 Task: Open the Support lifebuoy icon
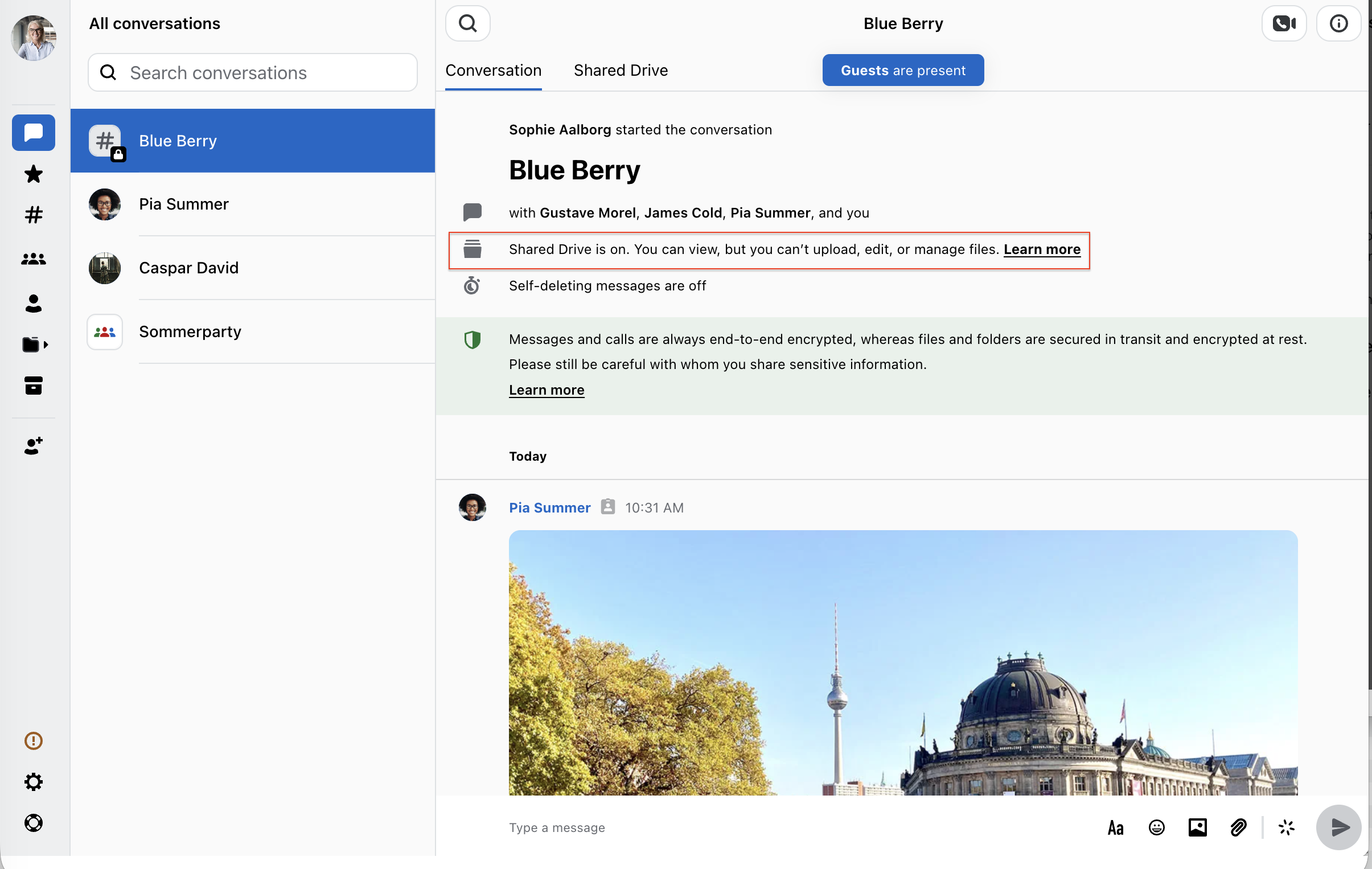(34, 822)
